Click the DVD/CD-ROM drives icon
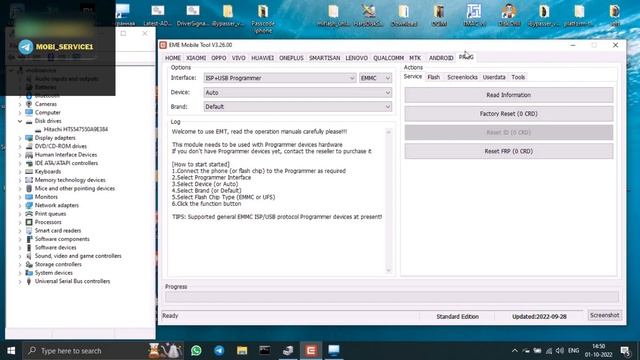The image size is (640, 360). (x=29, y=146)
